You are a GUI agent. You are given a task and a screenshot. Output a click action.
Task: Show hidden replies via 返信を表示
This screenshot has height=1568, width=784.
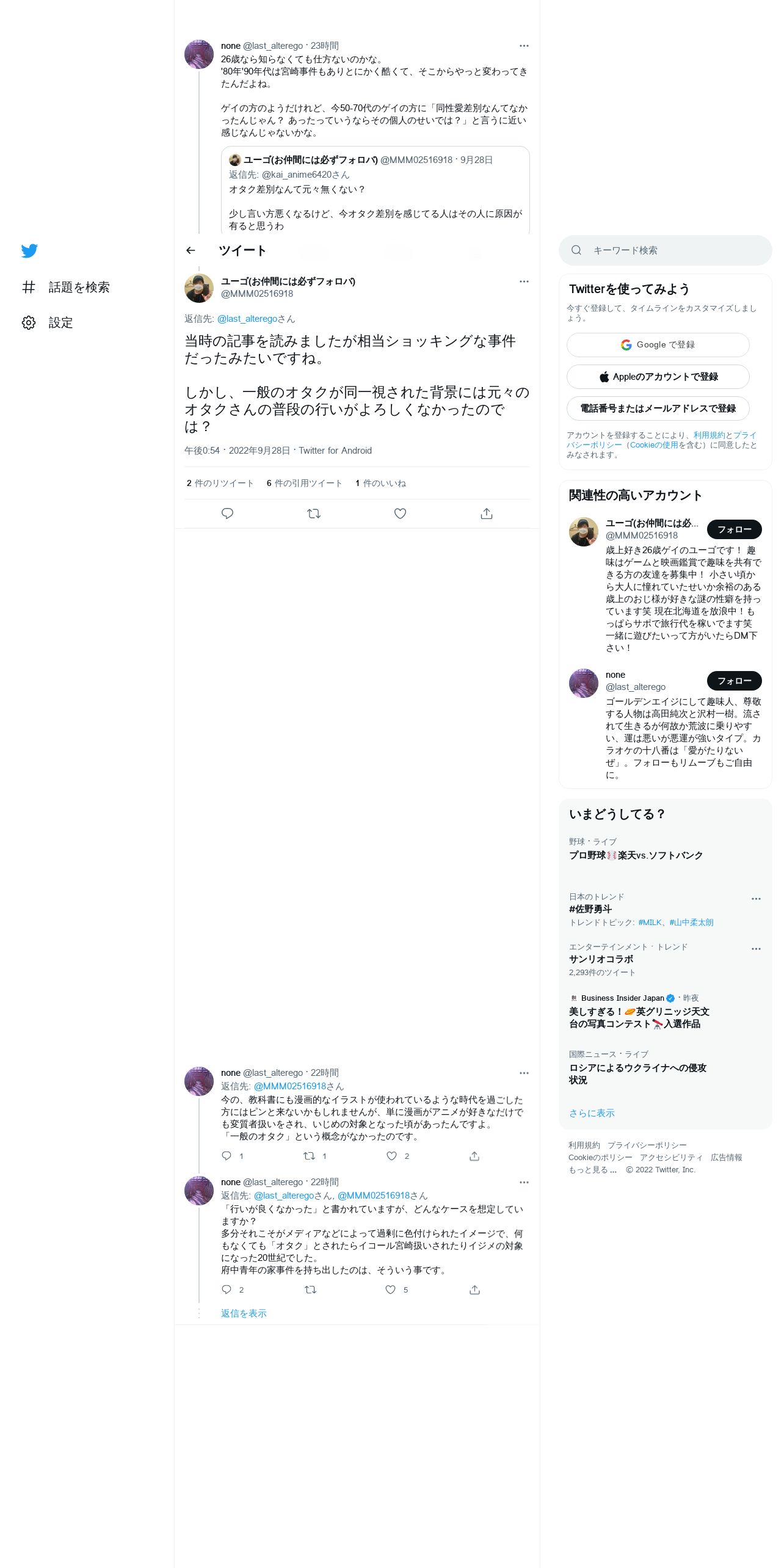[x=244, y=1313]
